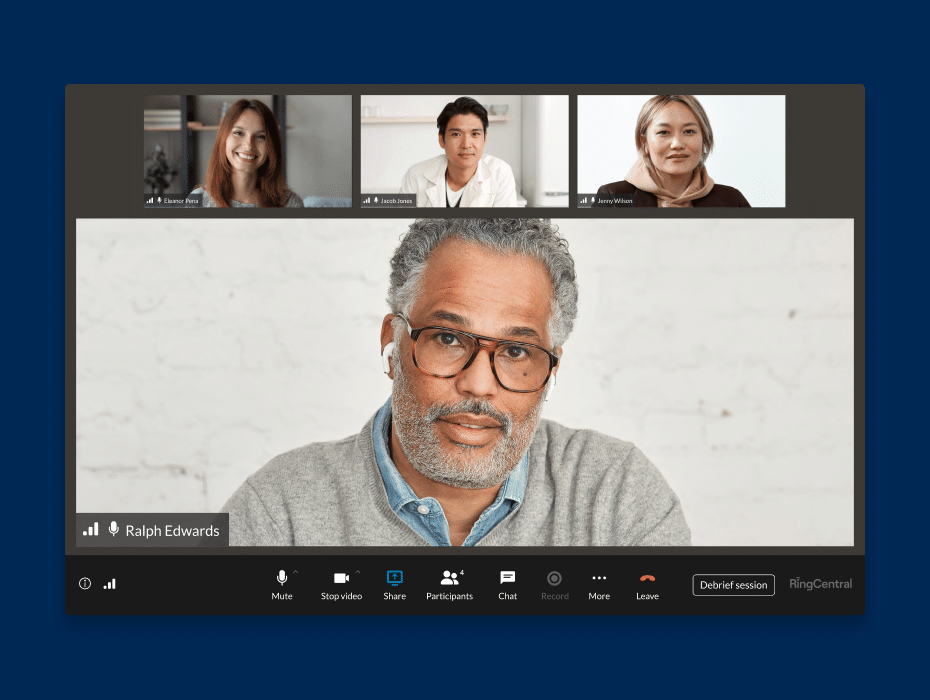Expand video options caret beside Stop video
The width and height of the screenshot is (930, 700).
point(358,573)
